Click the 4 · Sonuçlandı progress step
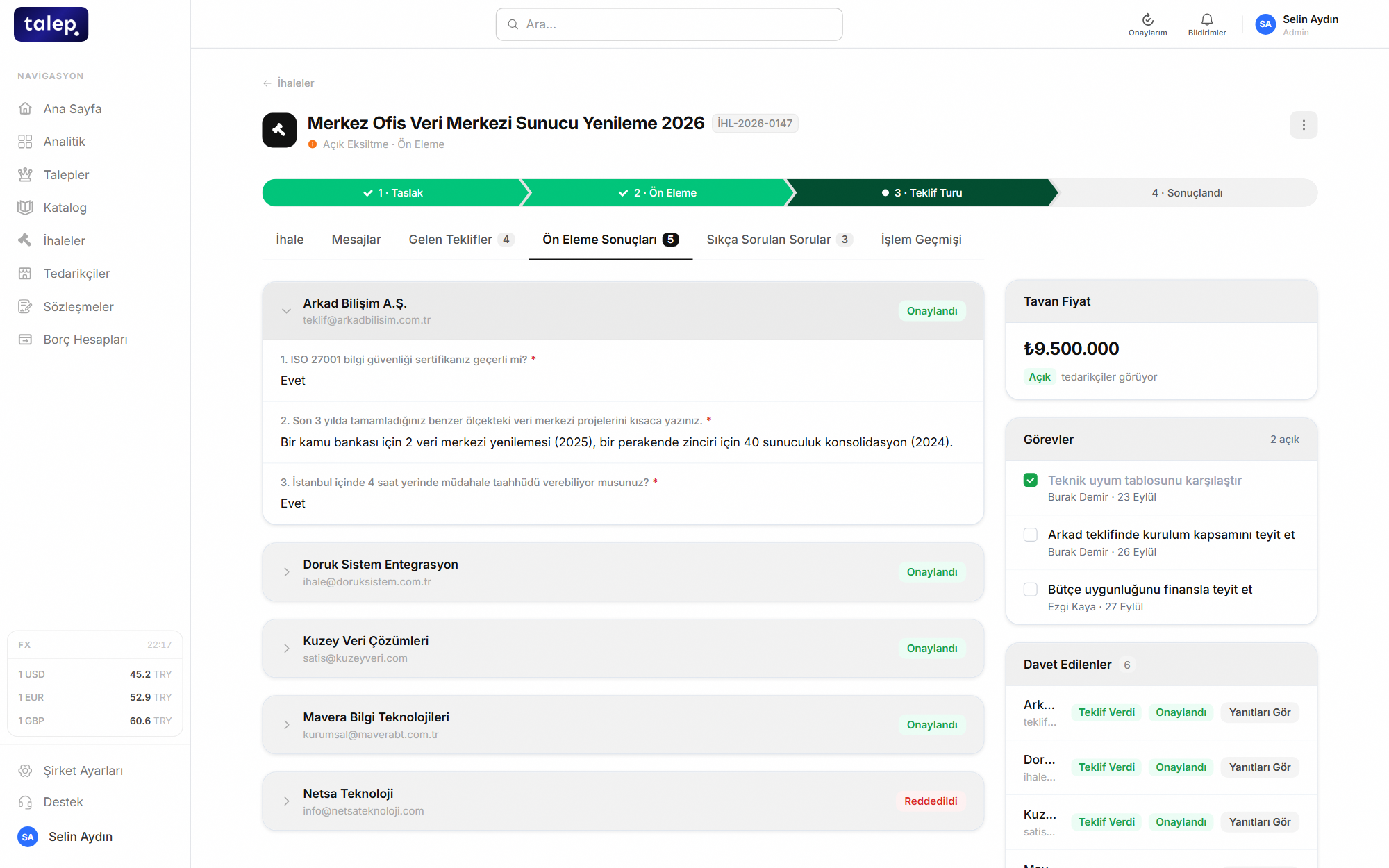Viewport: 1389px width, 868px height. click(x=1187, y=193)
